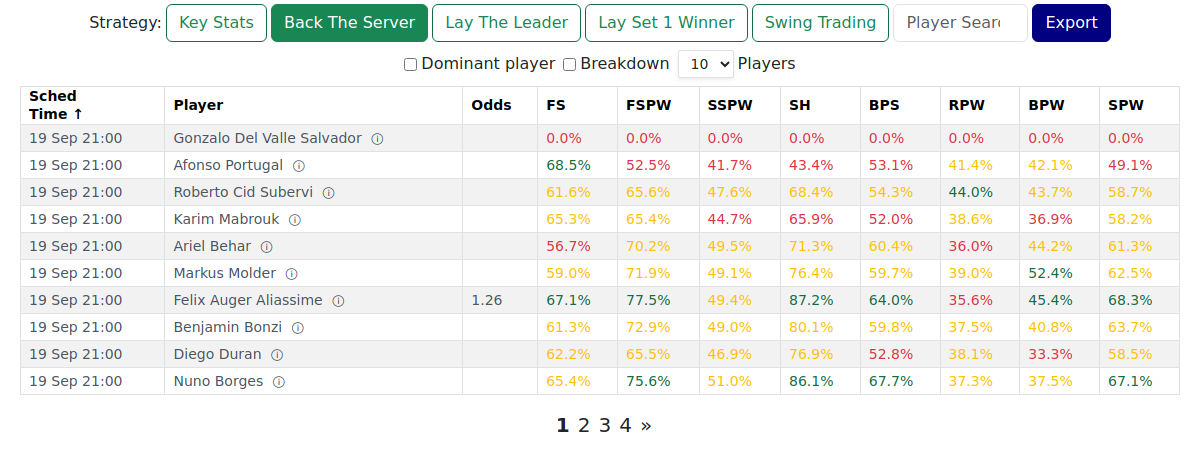1200x451 pixels.
Task: Click the Export button
Action: click(1071, 22)
